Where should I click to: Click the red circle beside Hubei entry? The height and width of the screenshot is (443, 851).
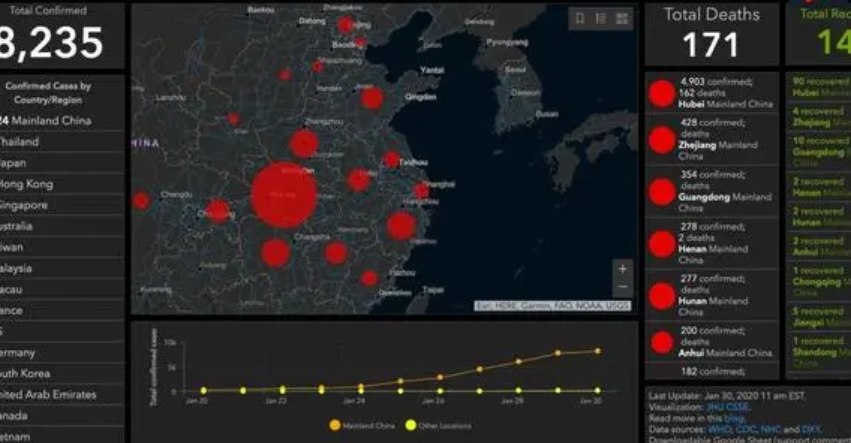coord(661,94)
